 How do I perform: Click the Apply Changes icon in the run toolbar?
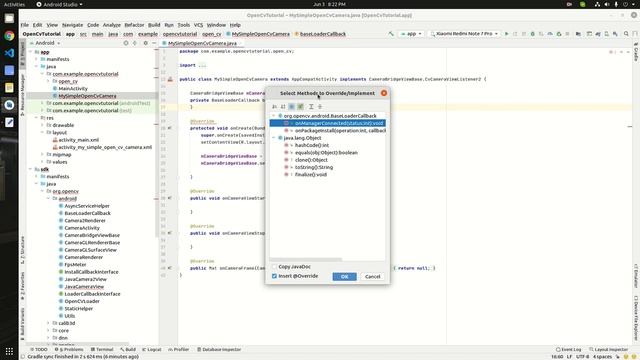(x=515, y=34)
